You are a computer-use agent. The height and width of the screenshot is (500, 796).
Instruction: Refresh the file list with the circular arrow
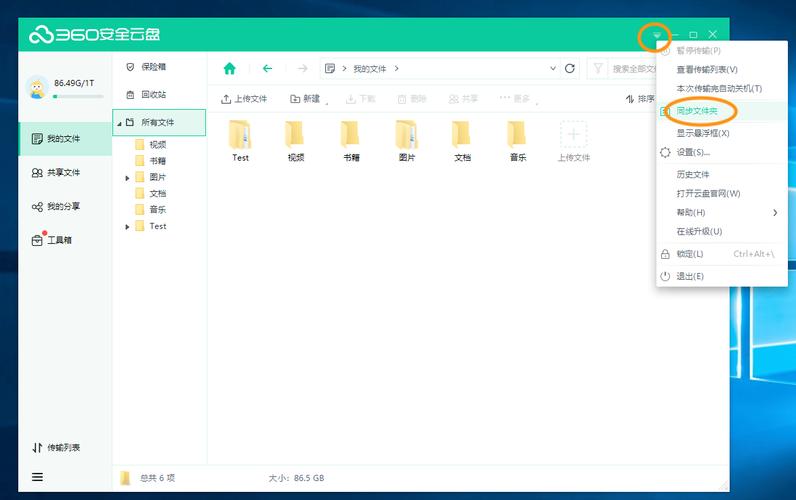pos(570,69)
